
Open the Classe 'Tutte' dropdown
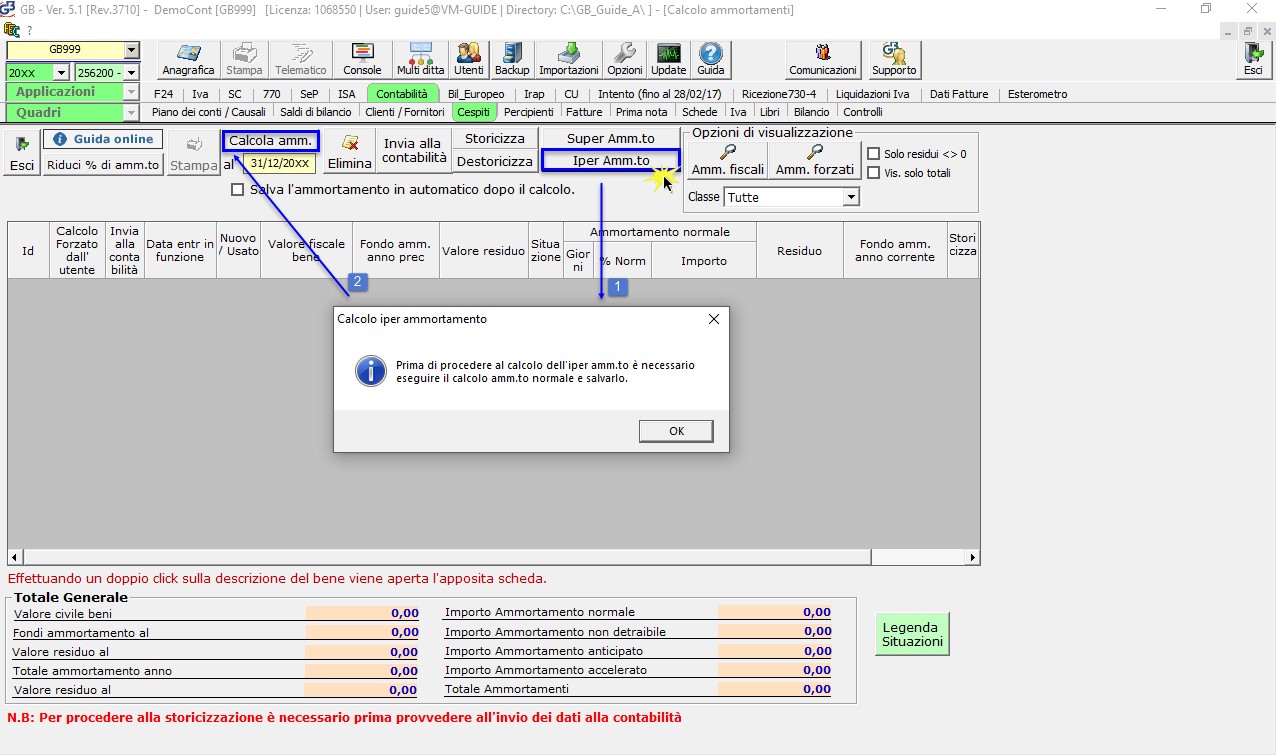(x=851, y=197)
